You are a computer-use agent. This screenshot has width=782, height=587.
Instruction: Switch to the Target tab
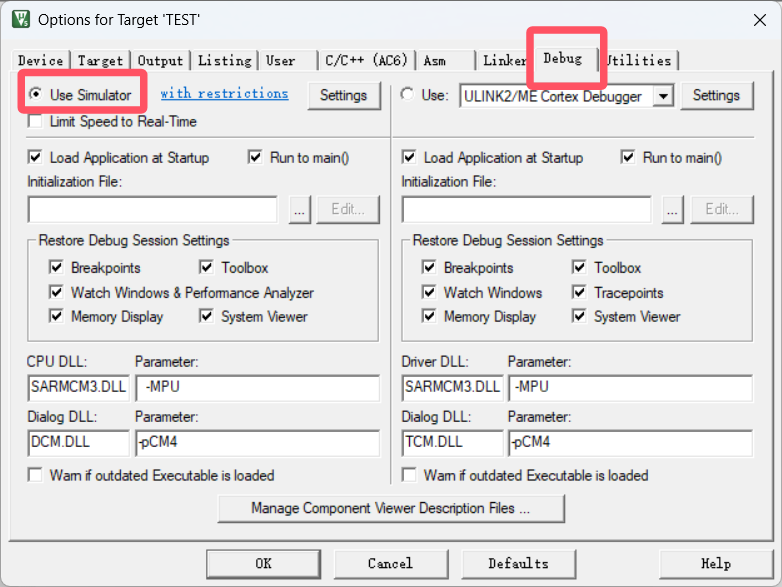(100, 61)
